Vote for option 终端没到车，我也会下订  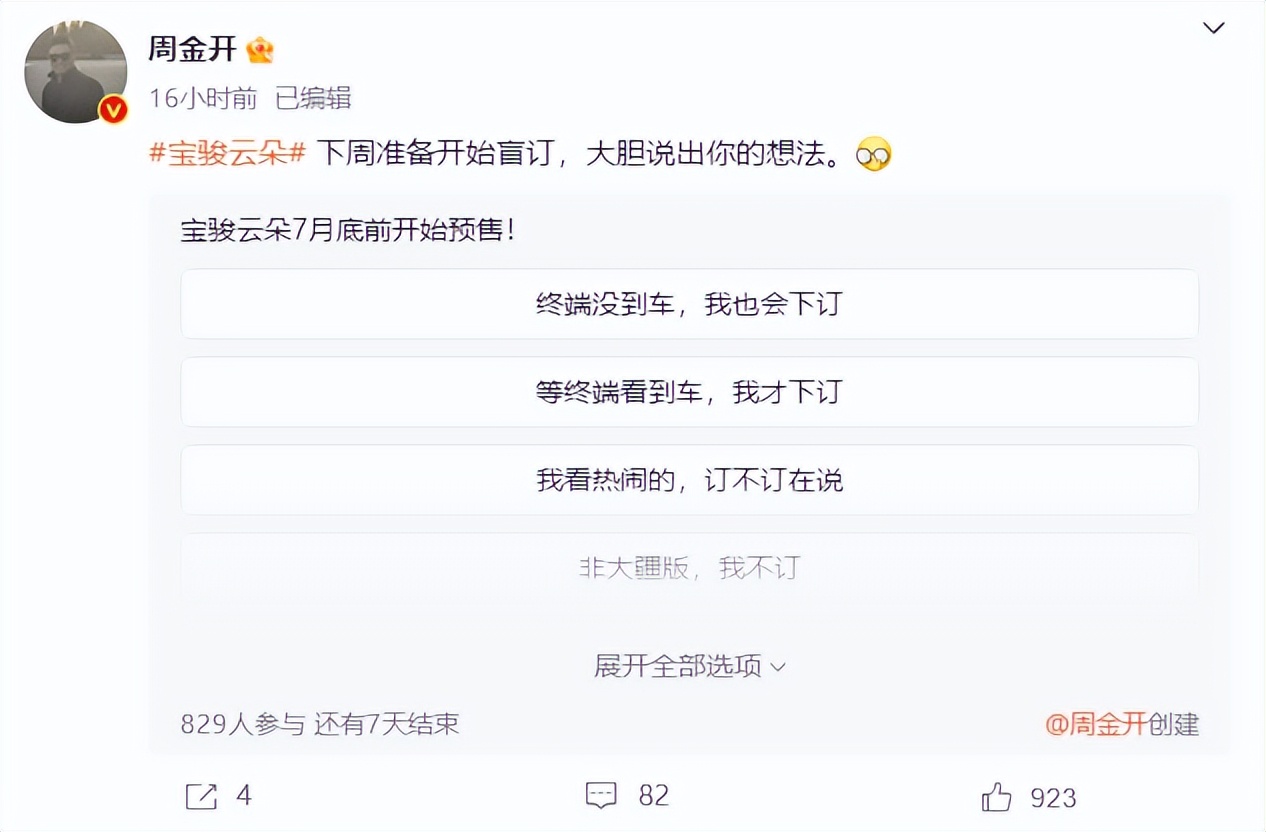[x=689, y=304]
